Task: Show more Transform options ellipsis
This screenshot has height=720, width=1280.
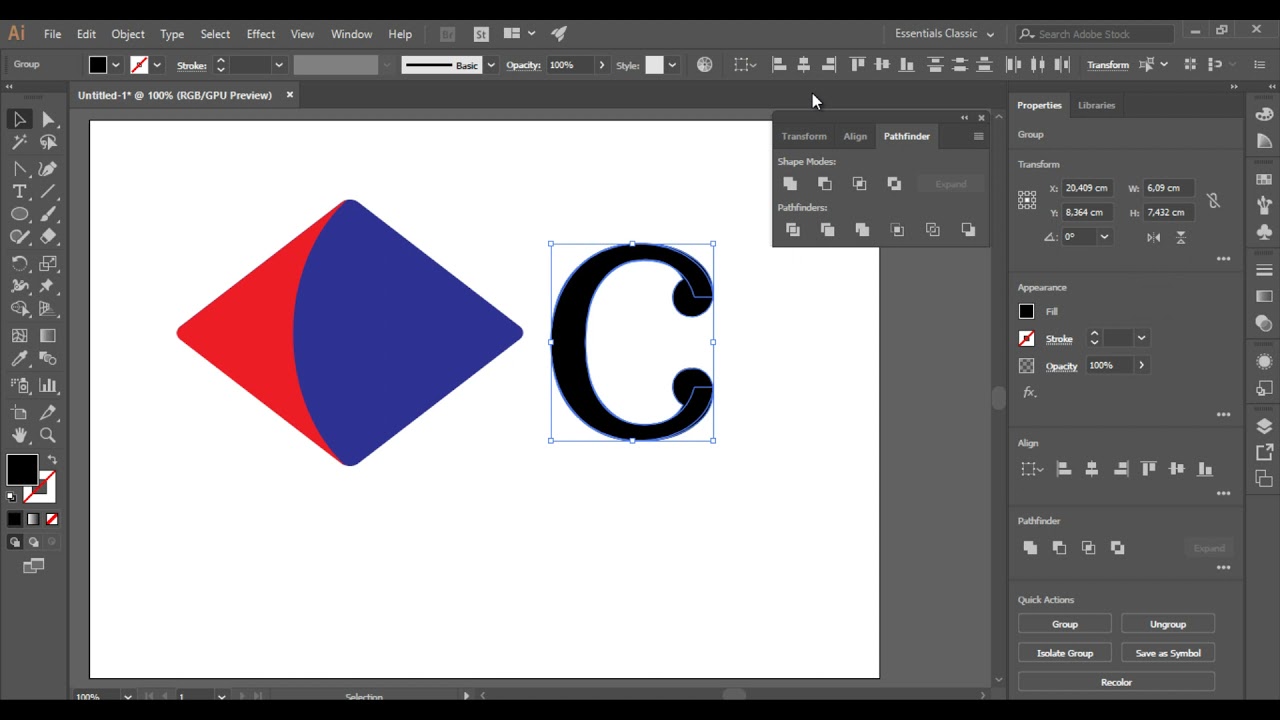Action: (x=1223, y=259)
